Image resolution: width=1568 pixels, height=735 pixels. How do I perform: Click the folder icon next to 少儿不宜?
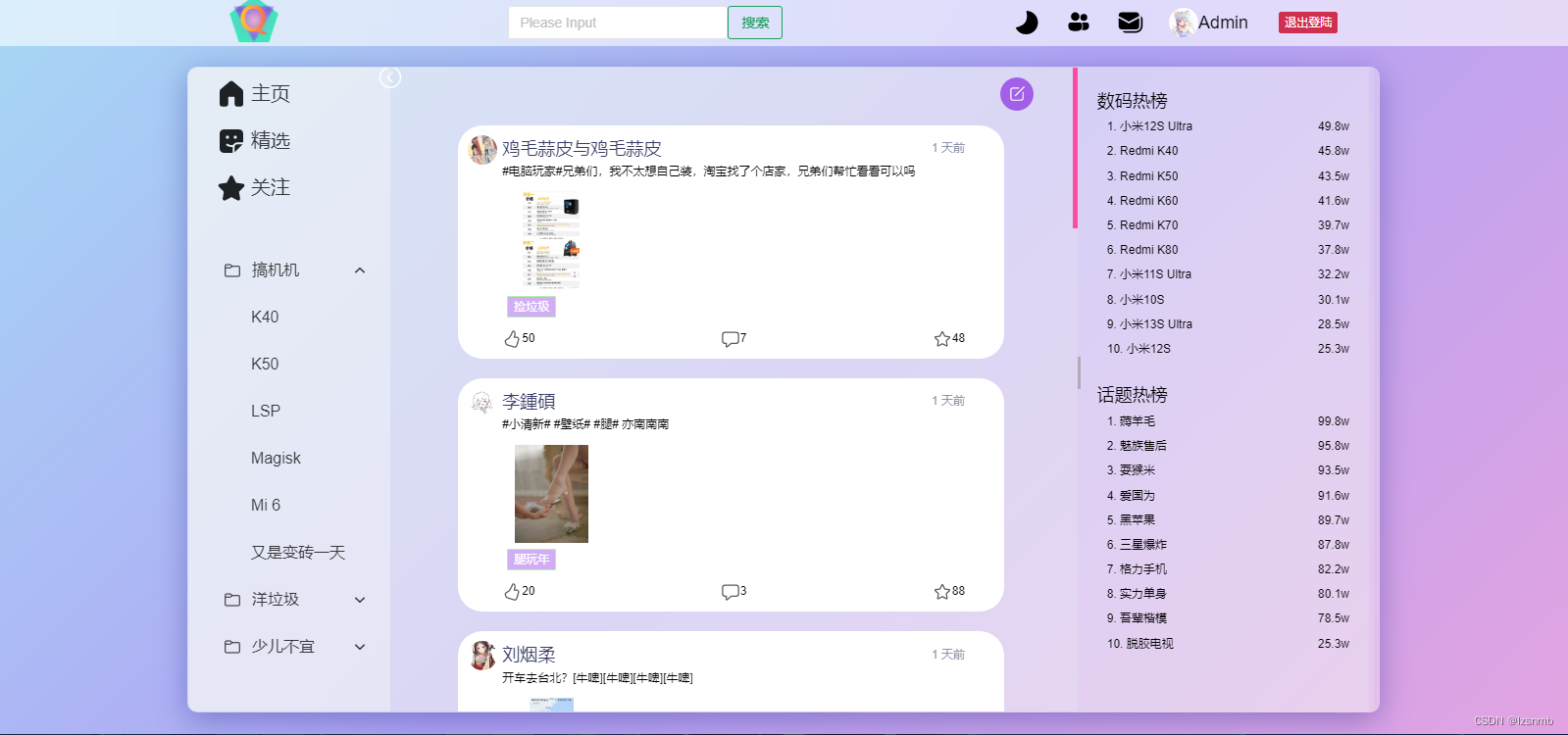click(232, 647)
